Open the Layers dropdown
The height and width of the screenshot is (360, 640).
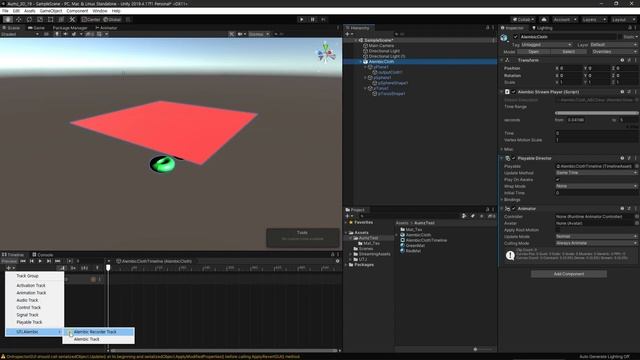[593, 19]
